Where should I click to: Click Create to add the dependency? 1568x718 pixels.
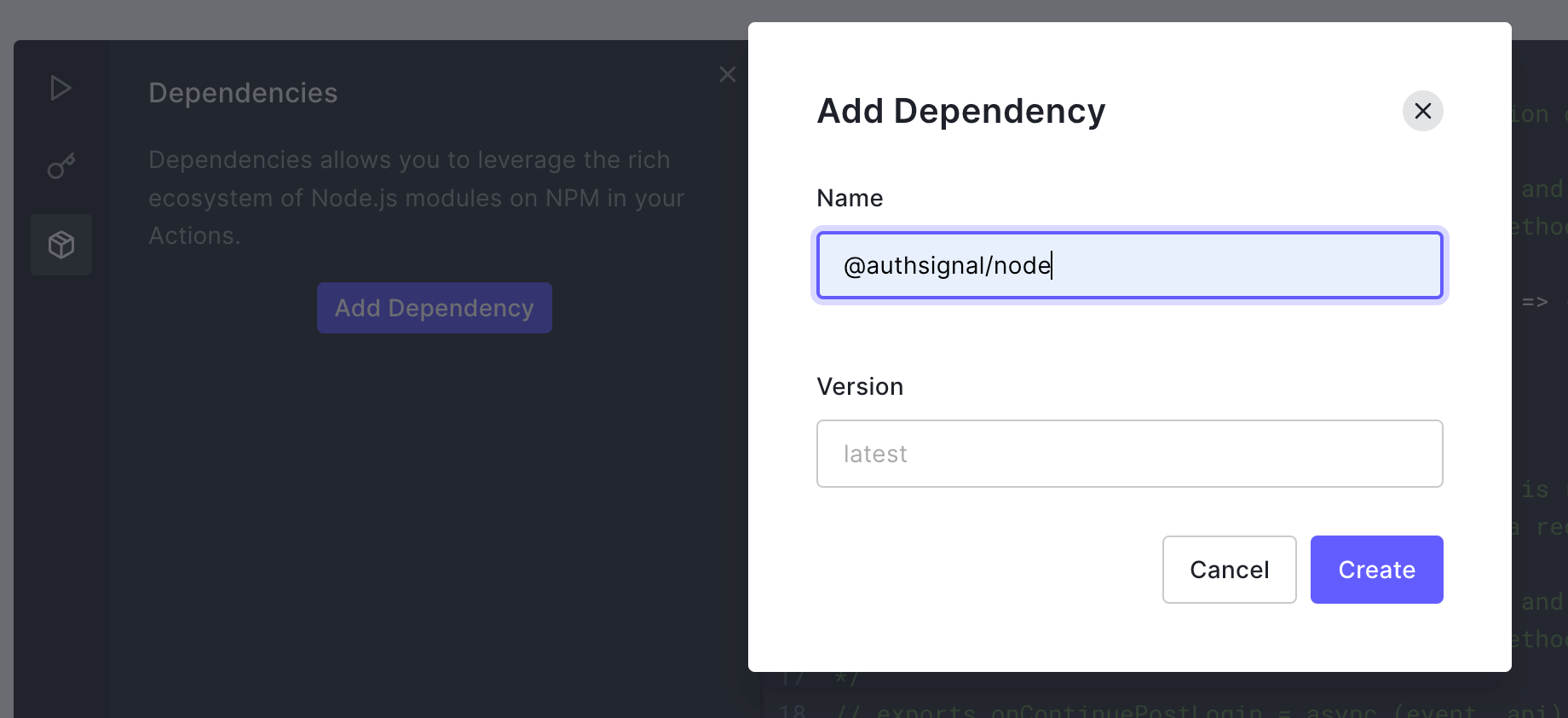(1376, 570)
